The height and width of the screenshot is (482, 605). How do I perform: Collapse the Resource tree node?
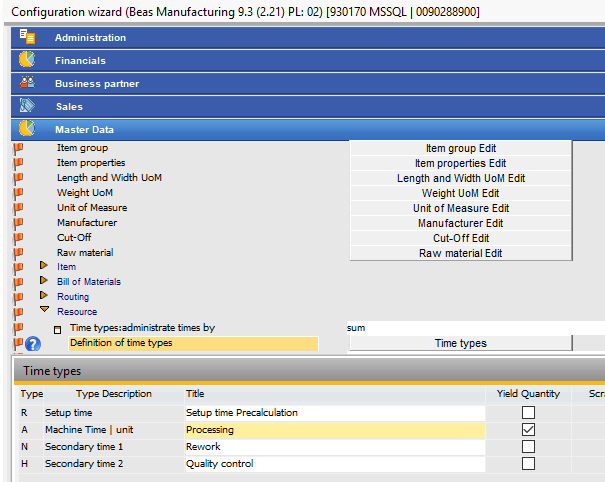tap(43, 311)
